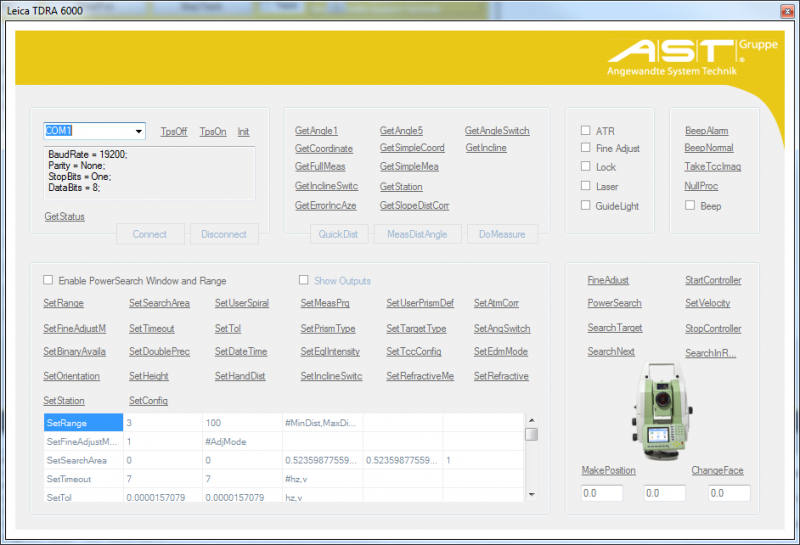
Task: Click the TakeTccImag link
Action: tap(713, 166)
